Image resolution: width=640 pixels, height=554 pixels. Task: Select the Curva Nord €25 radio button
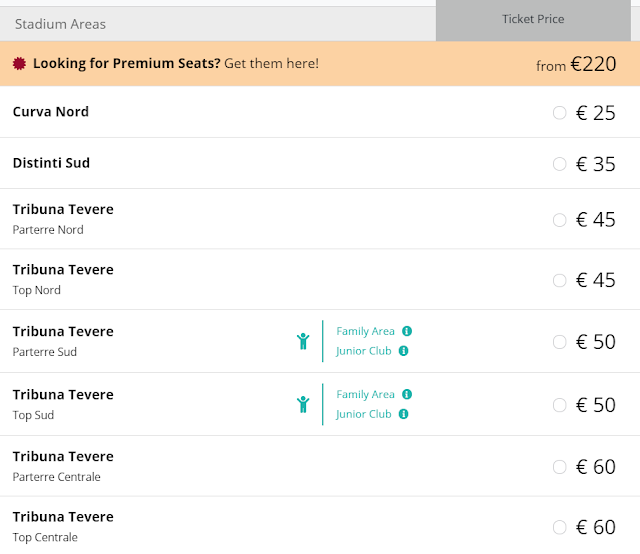[x=560, y=113]
